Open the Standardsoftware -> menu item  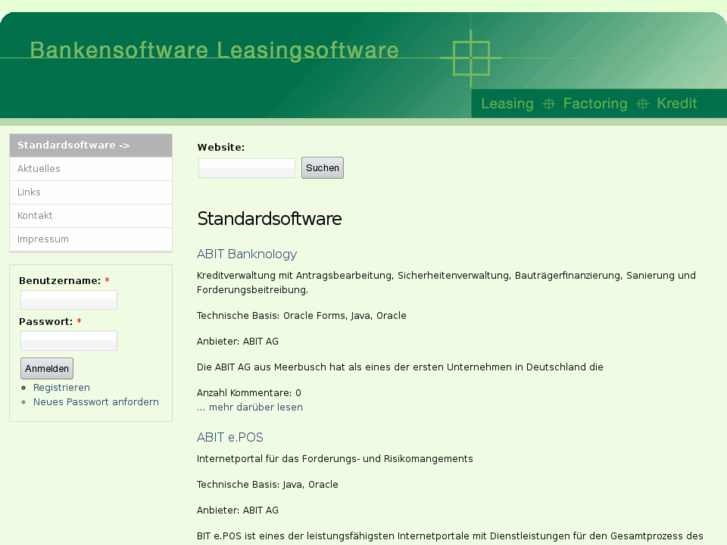91,145
